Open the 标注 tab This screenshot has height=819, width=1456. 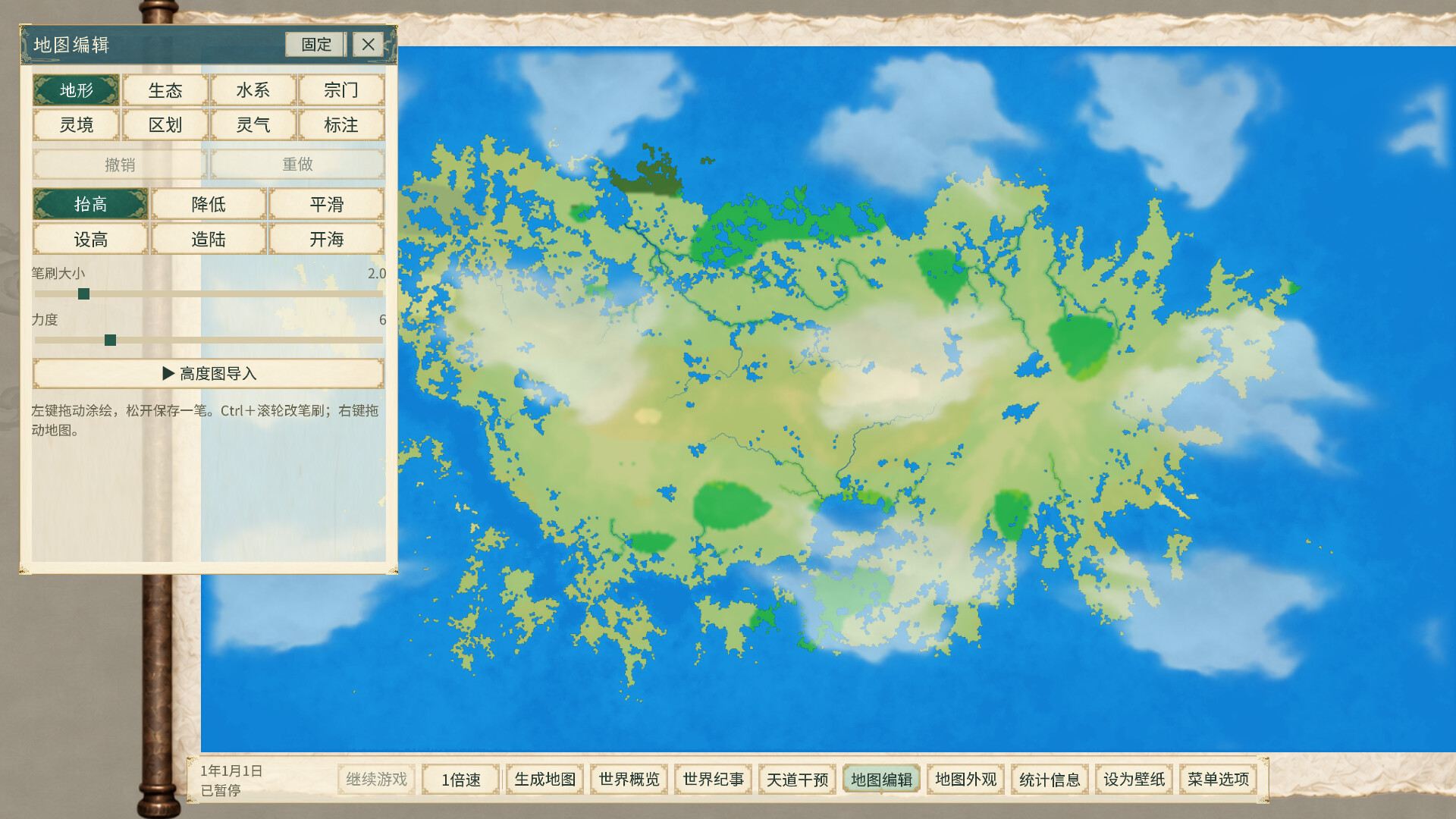pos(341,125)
